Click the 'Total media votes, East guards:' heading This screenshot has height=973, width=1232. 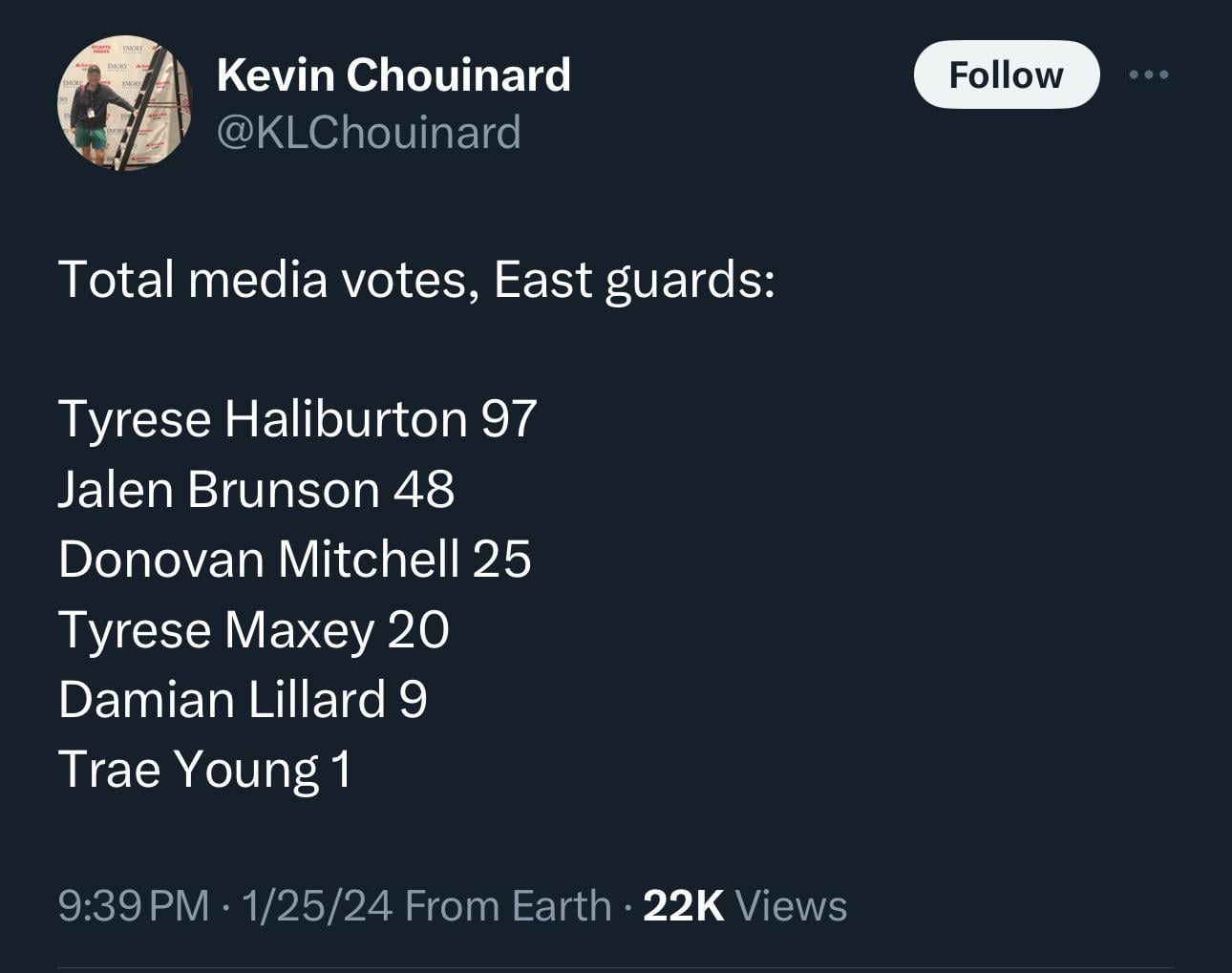(x=416, y=280)
